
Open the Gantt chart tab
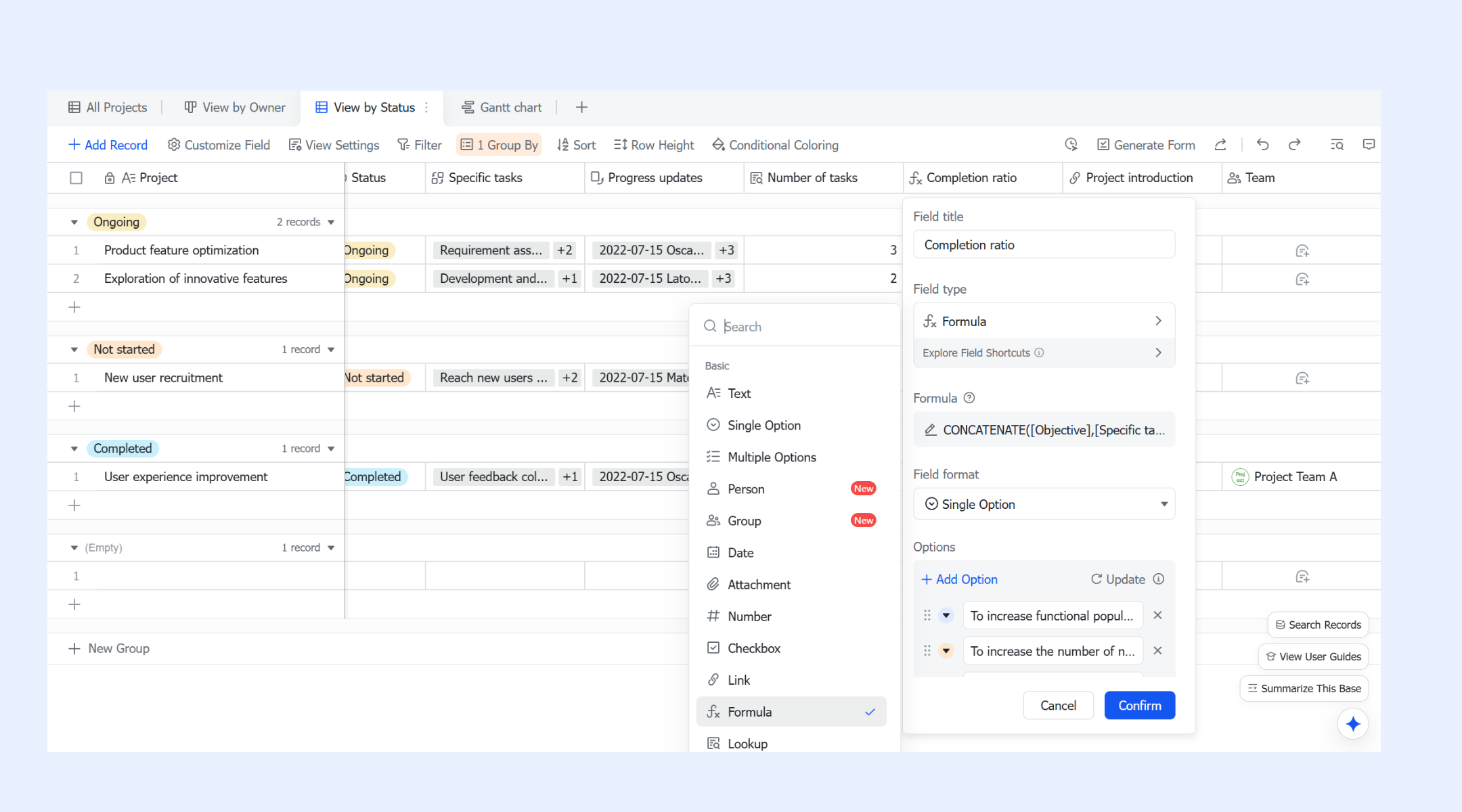point(502,107)
